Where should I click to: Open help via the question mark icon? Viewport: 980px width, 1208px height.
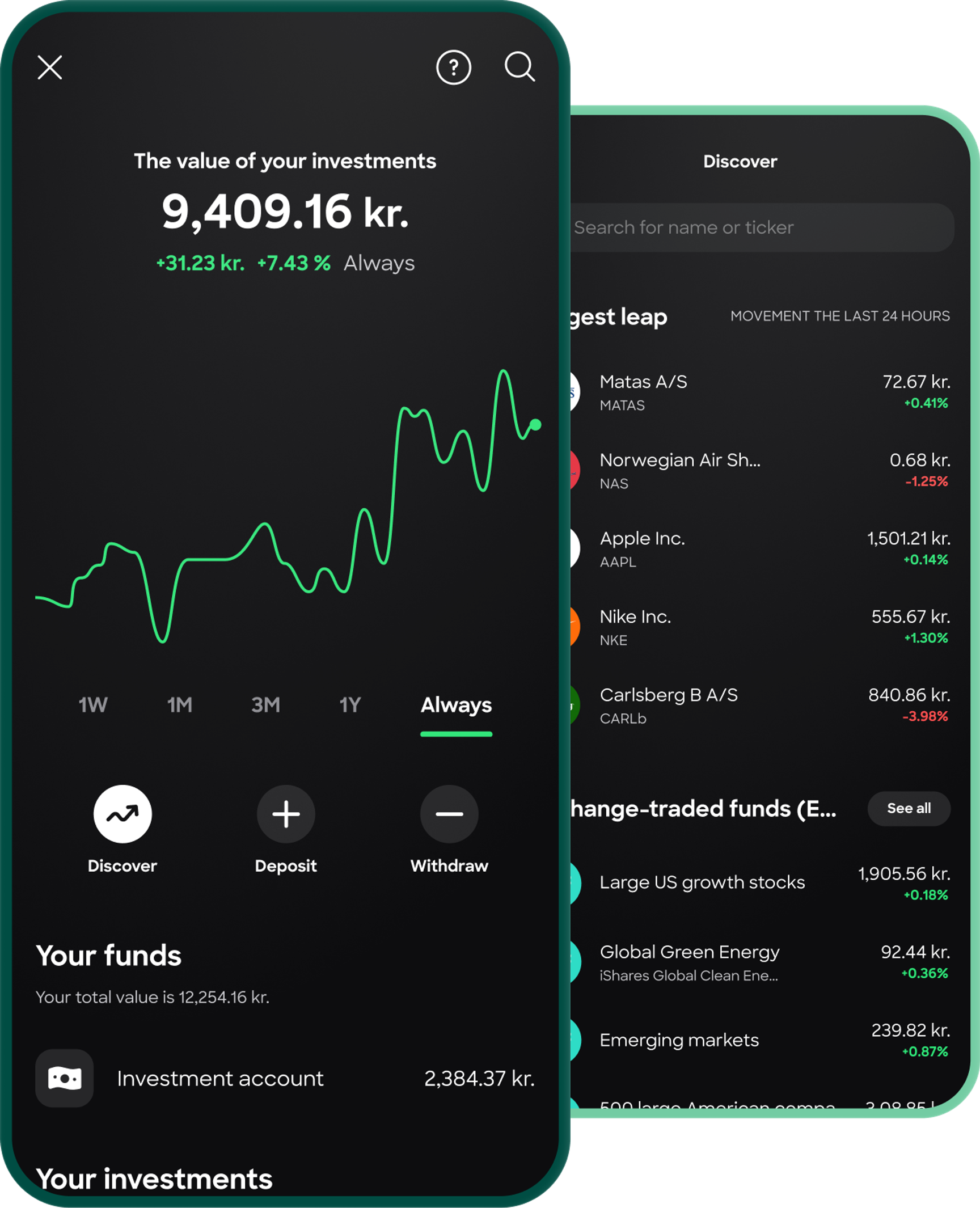coord(454,67)
